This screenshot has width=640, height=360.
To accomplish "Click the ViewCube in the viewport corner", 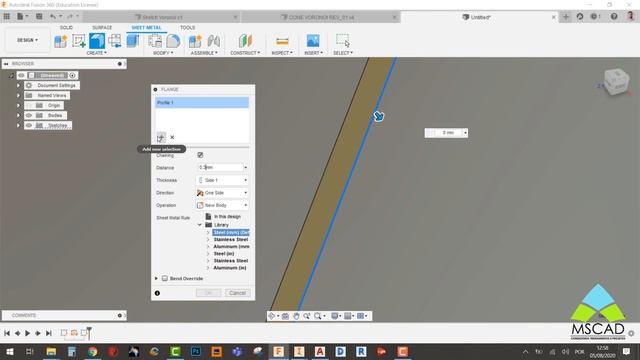I will coord(616,82).
